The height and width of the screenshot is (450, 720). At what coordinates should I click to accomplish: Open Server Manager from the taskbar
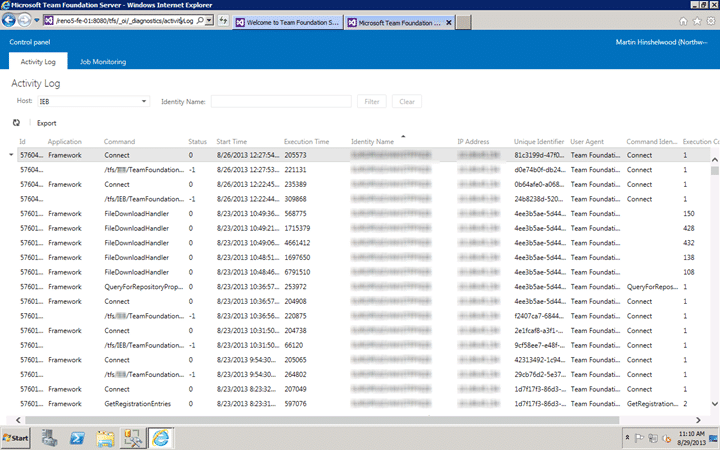point(49,438)
